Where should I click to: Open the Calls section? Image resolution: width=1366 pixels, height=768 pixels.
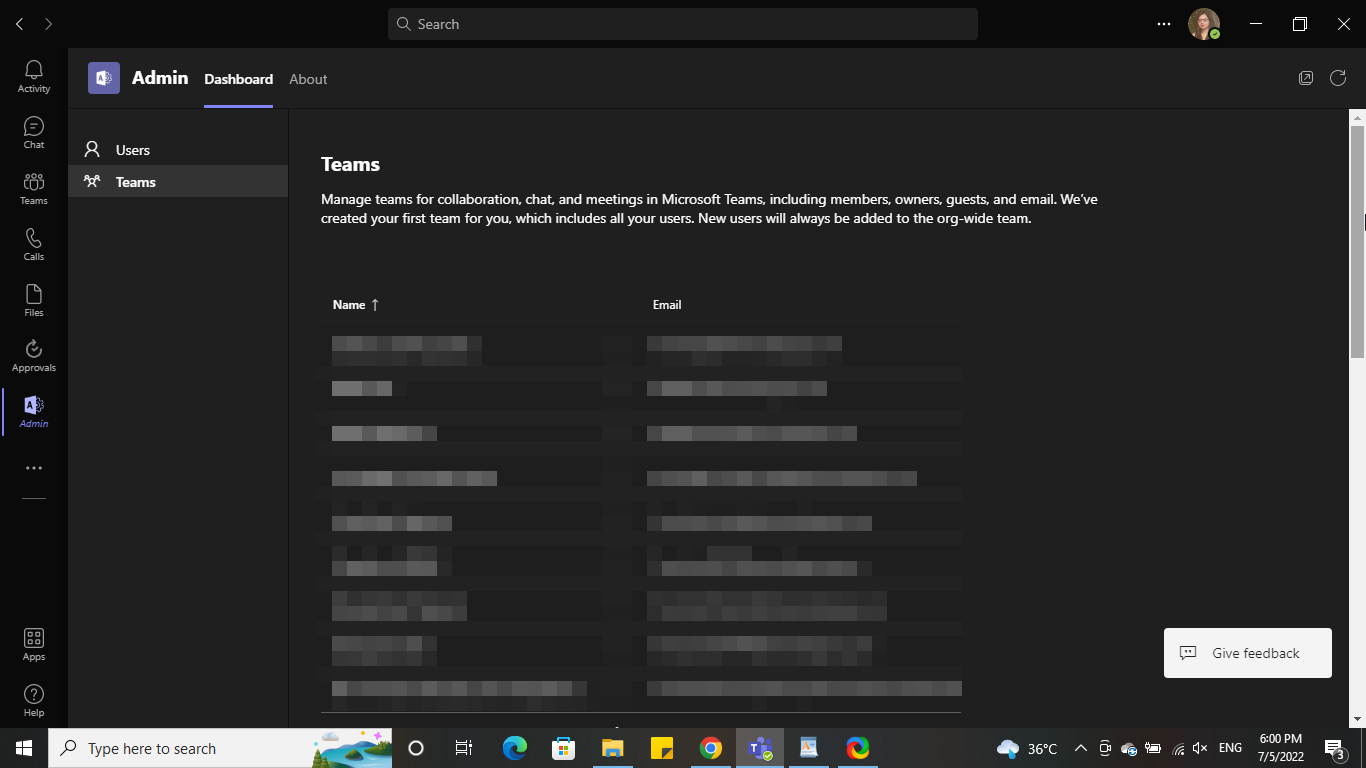pos(33,243)
